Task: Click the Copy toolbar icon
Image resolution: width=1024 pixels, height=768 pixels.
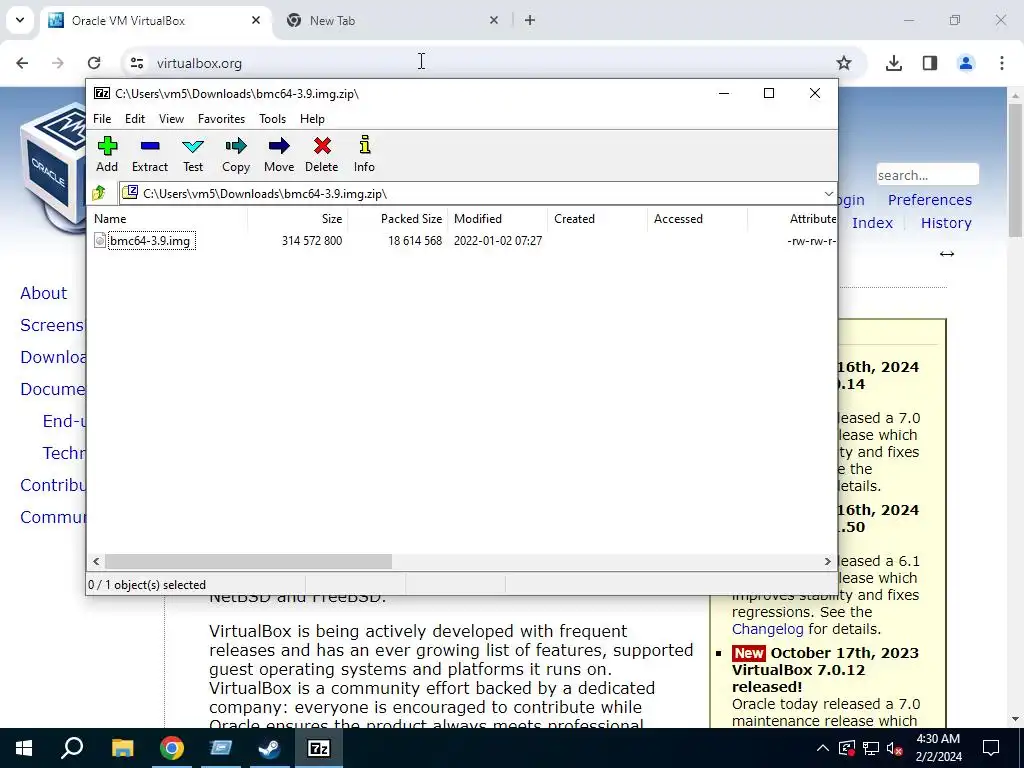Action: point(236,155)
